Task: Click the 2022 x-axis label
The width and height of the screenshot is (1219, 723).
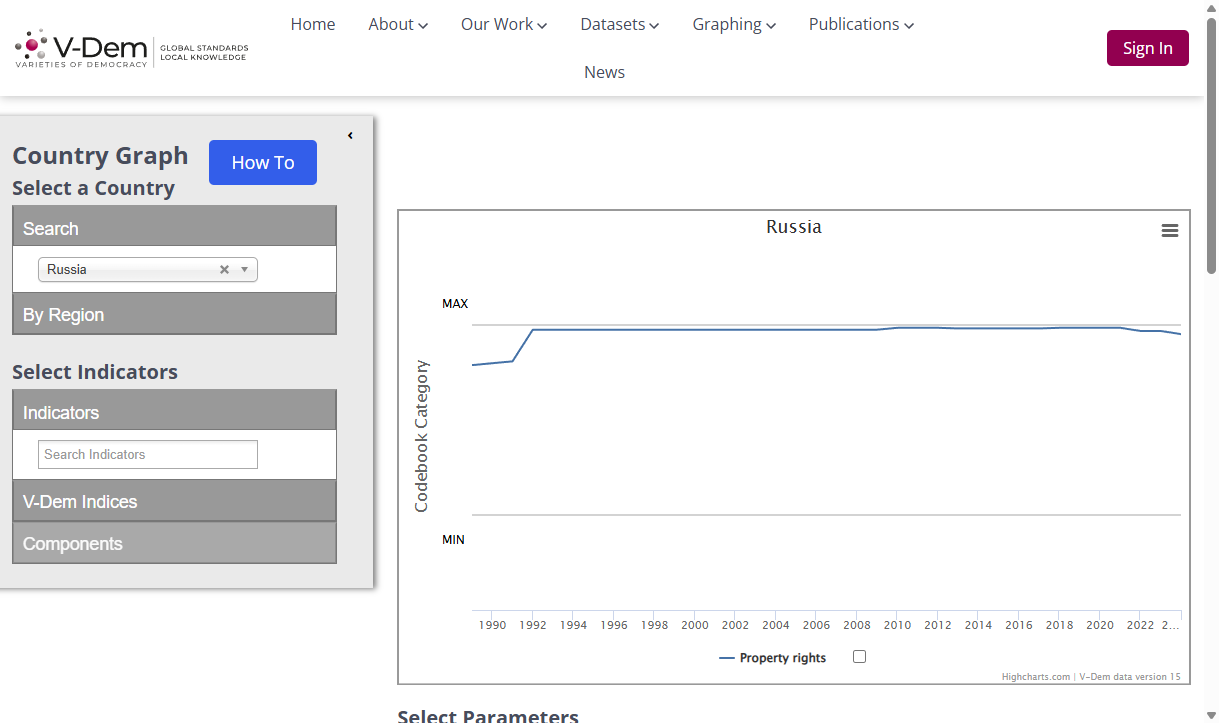Action: [1140, 625]
